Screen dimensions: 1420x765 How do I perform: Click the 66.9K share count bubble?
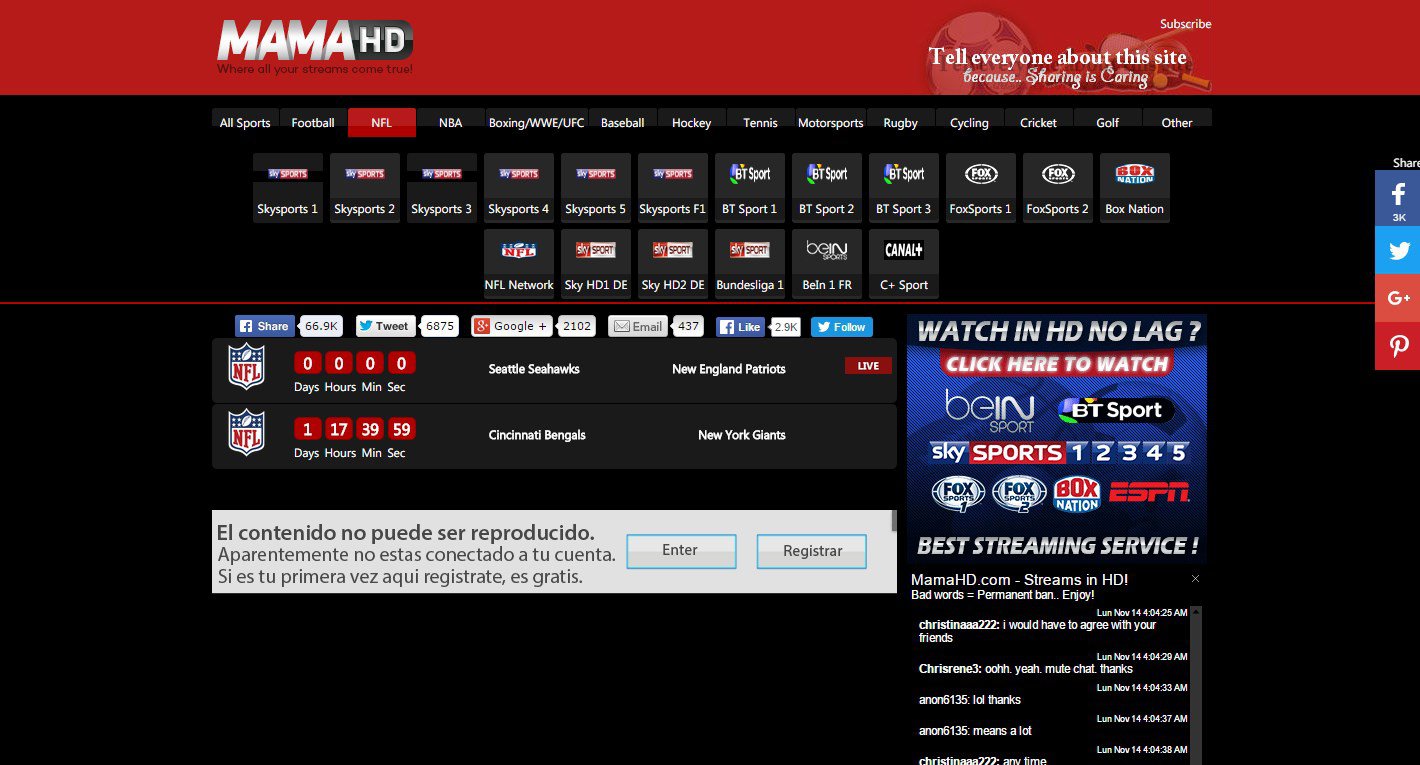322,326
